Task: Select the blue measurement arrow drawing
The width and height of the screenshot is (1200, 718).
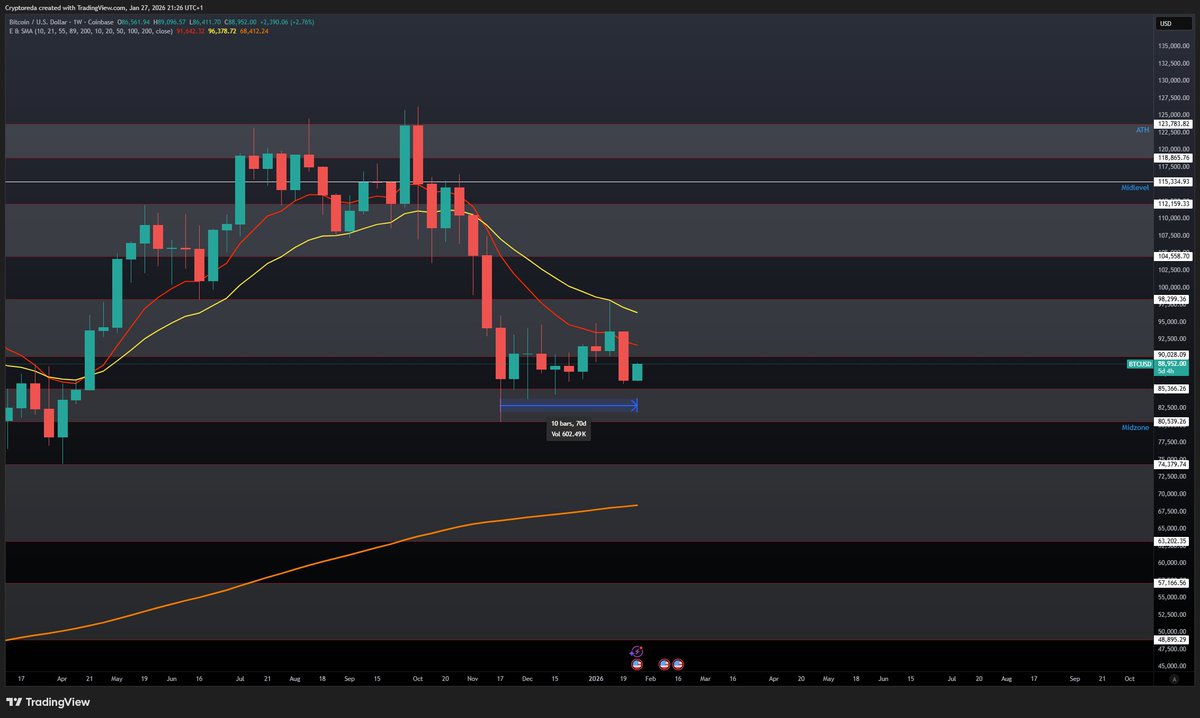Action: pos(570,404)
